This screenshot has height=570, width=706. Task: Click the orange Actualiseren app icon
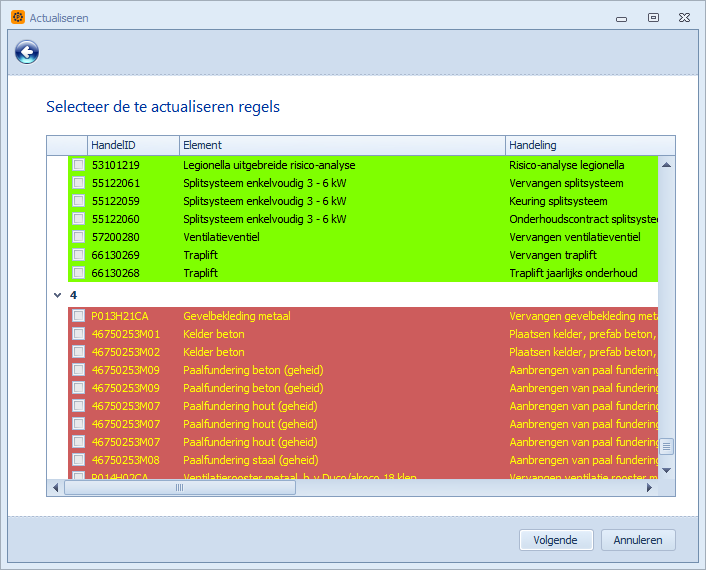[x=18, y=18]
